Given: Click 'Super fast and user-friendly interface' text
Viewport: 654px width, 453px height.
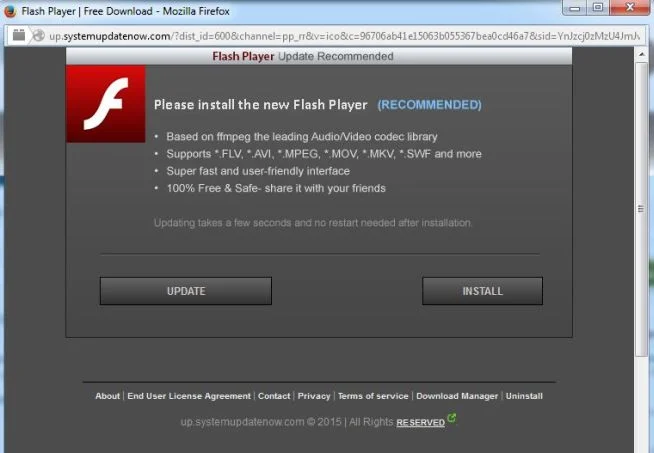Looking at the screenshot, I should pos(258,171).
